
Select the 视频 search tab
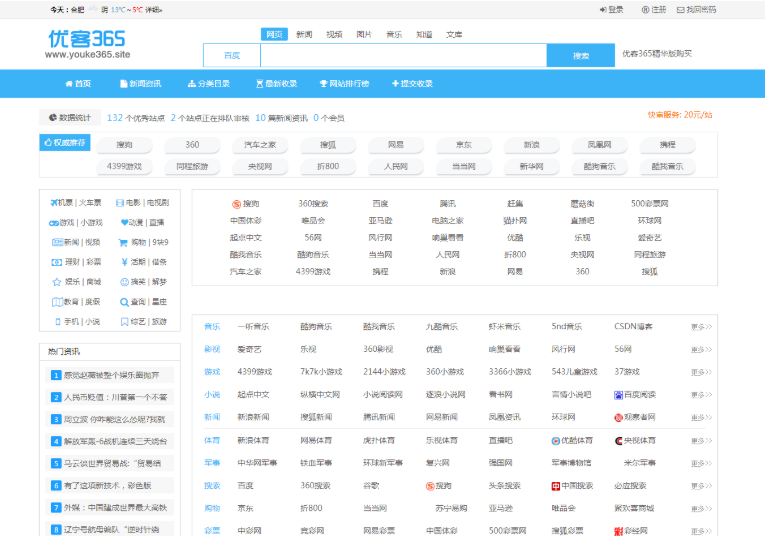[x=334, y=34]
